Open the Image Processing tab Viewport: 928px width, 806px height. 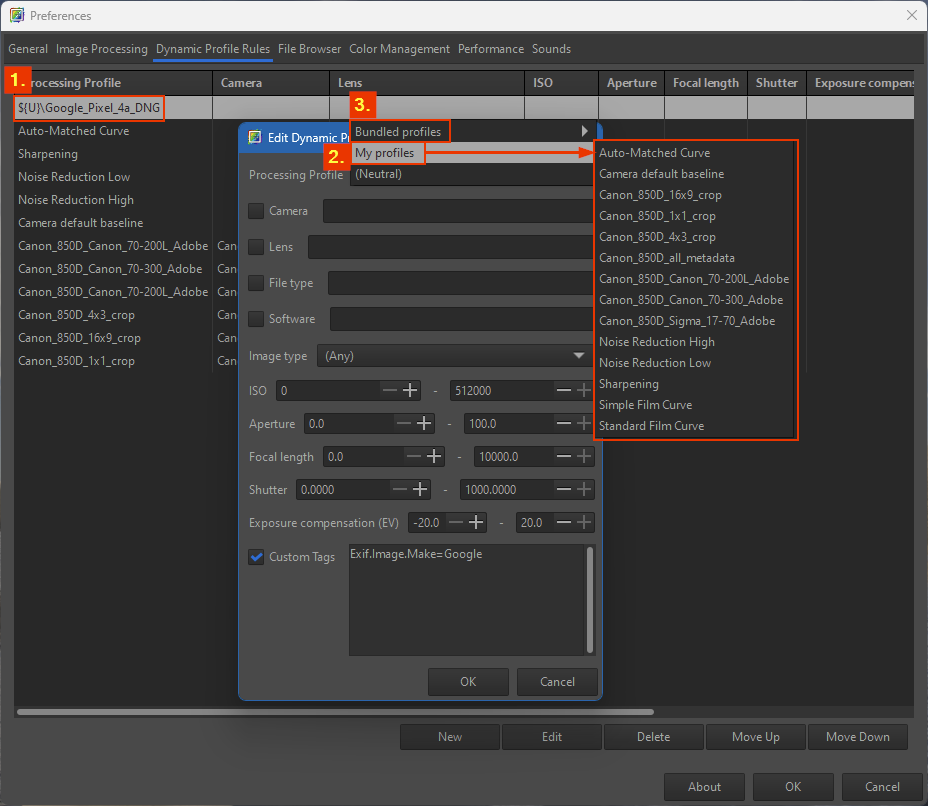(102, 49)
